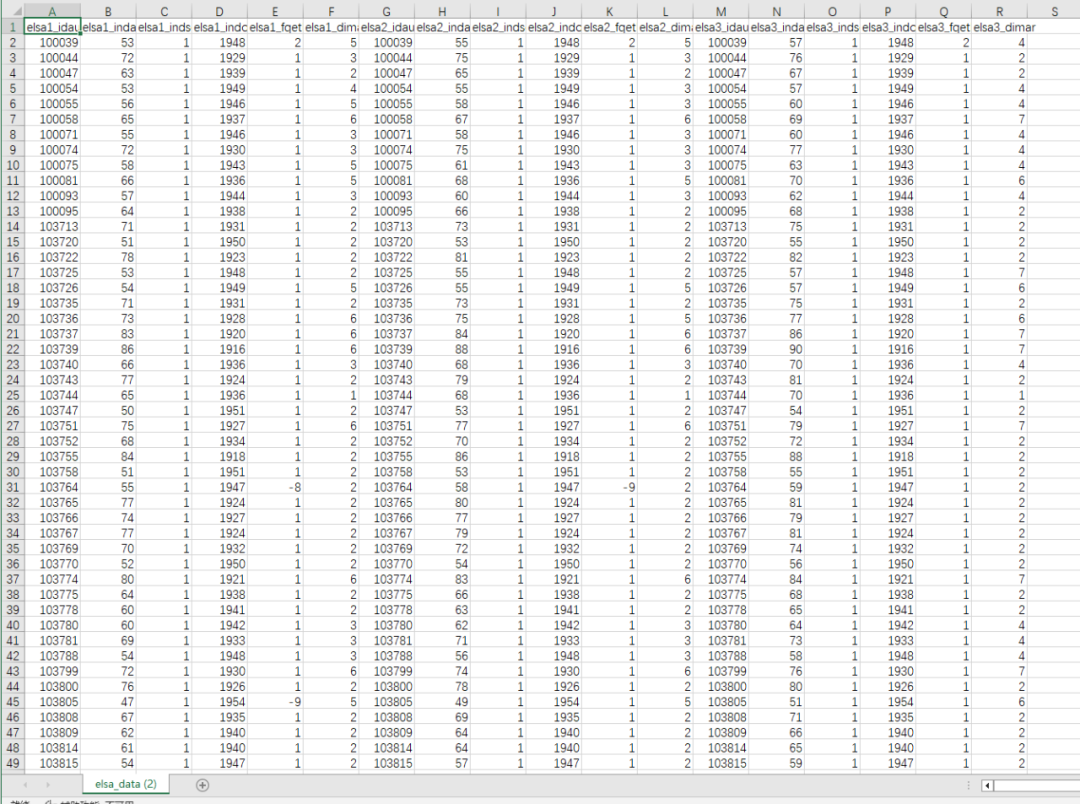Select column F header
1080x804 pixels.
(x=331, y=11)
